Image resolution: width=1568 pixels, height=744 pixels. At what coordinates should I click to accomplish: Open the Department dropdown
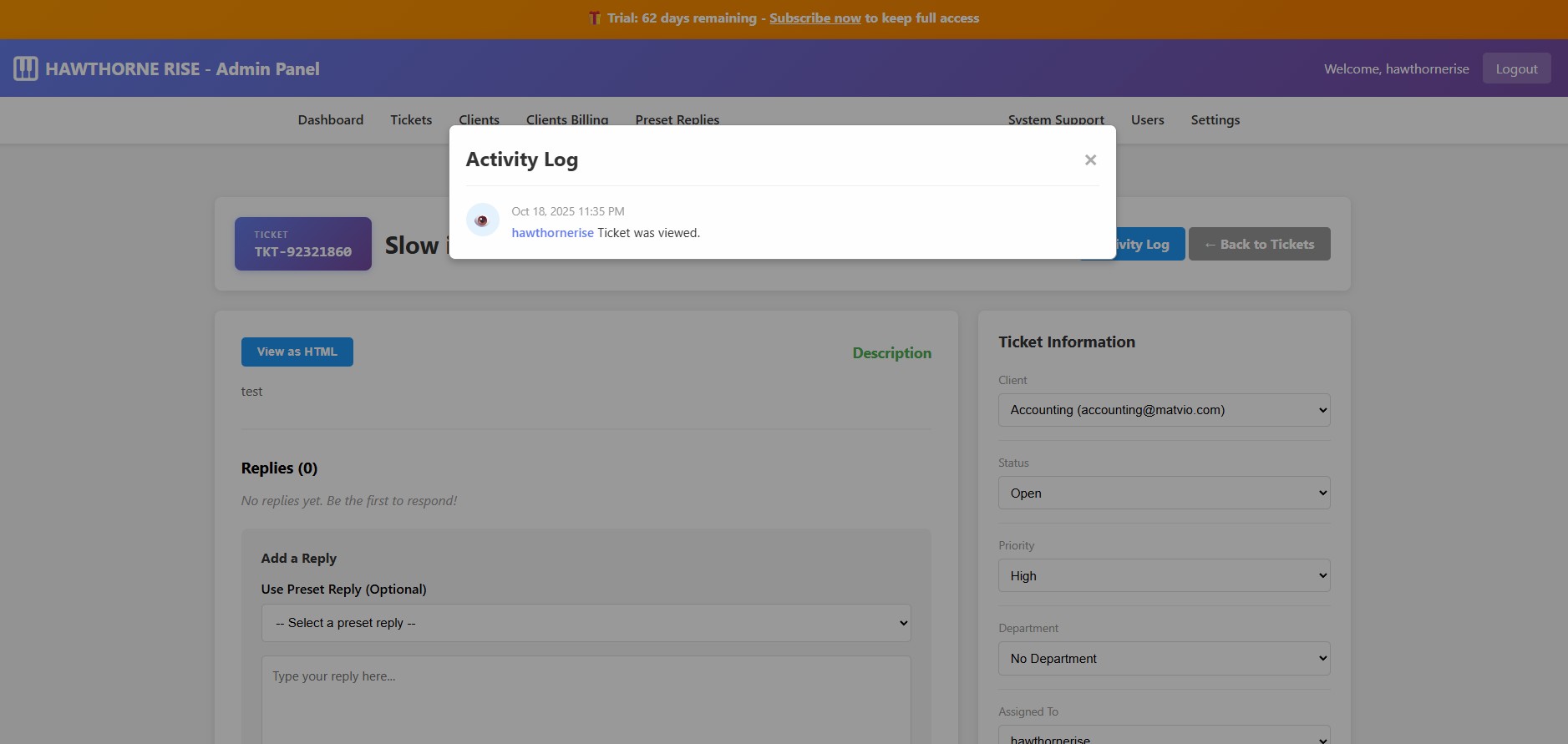pyautogui.click(x=1164, y=658)
